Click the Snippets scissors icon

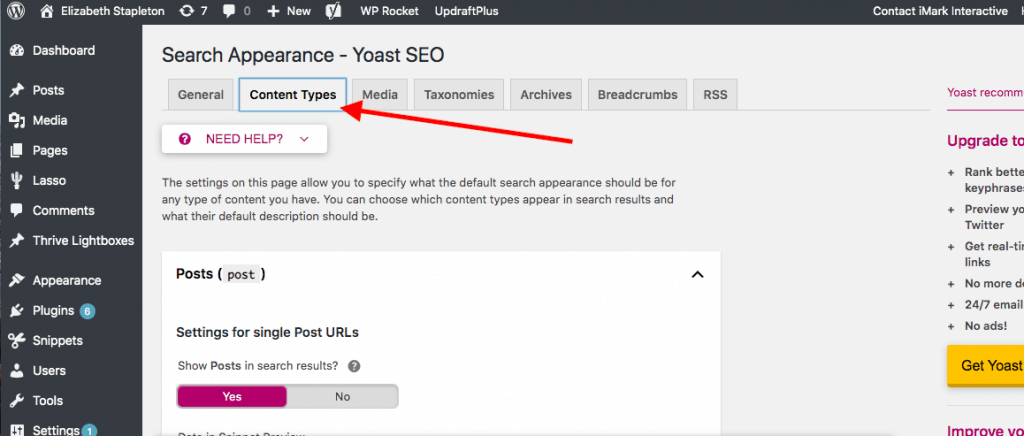(x=17, y=341)
